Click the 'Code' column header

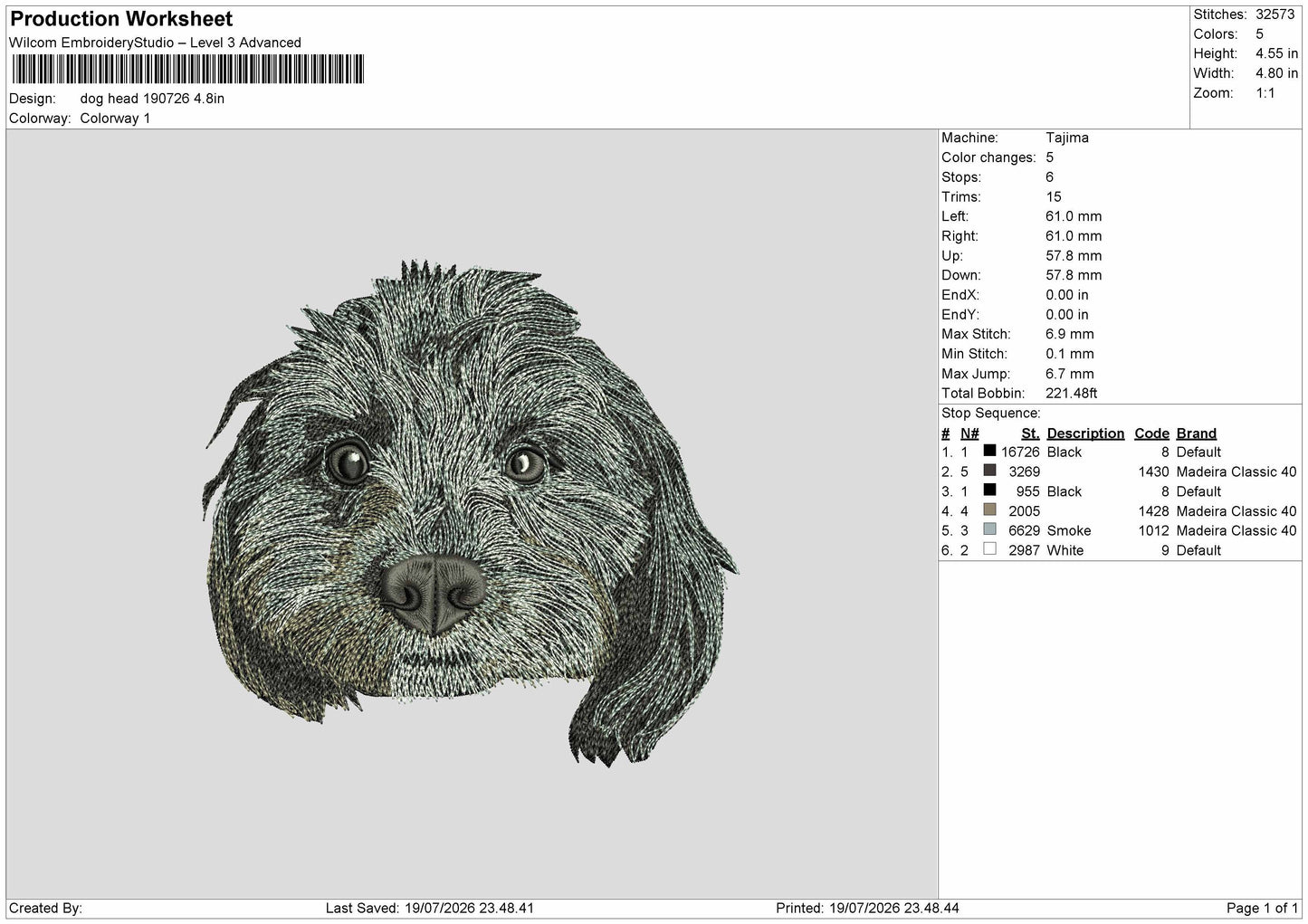coord(1152,433)
